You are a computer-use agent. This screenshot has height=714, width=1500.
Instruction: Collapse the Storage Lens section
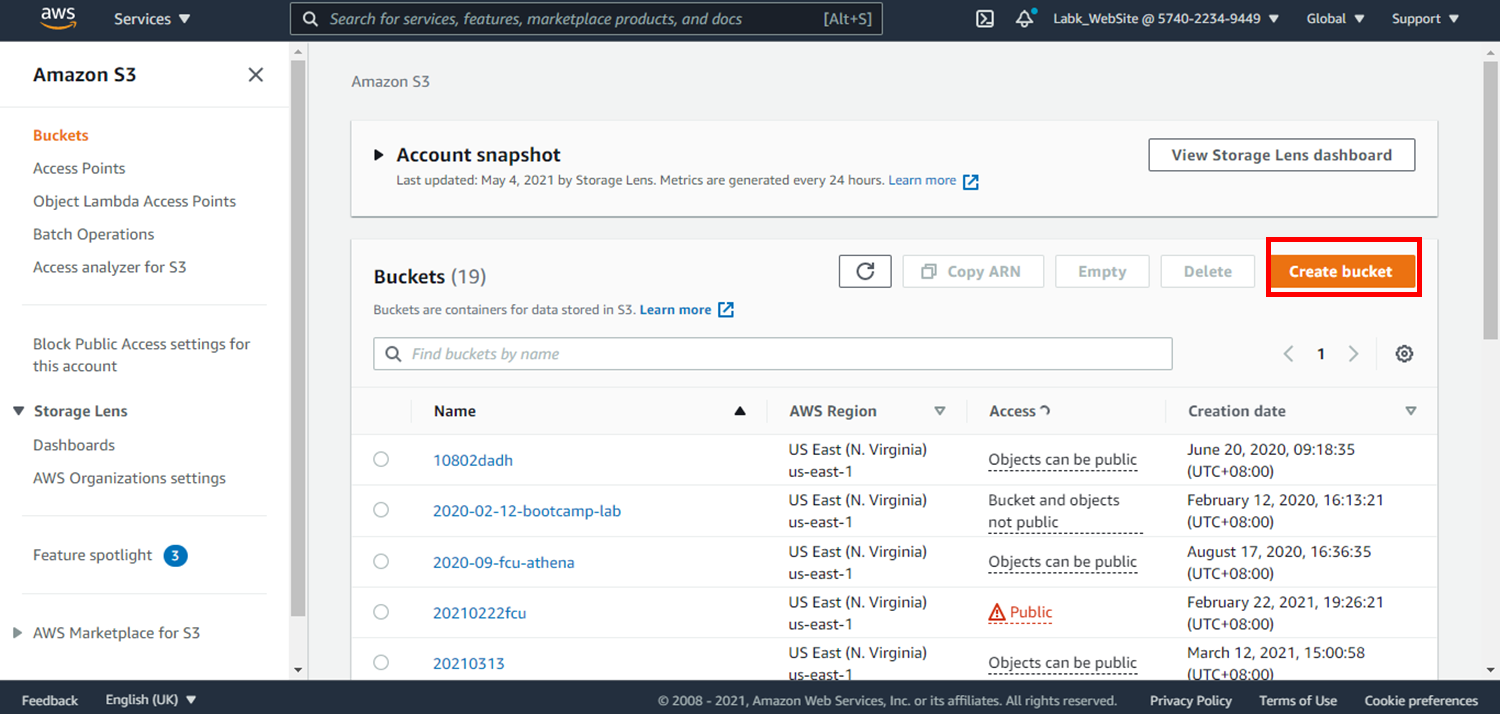point(19,411)
